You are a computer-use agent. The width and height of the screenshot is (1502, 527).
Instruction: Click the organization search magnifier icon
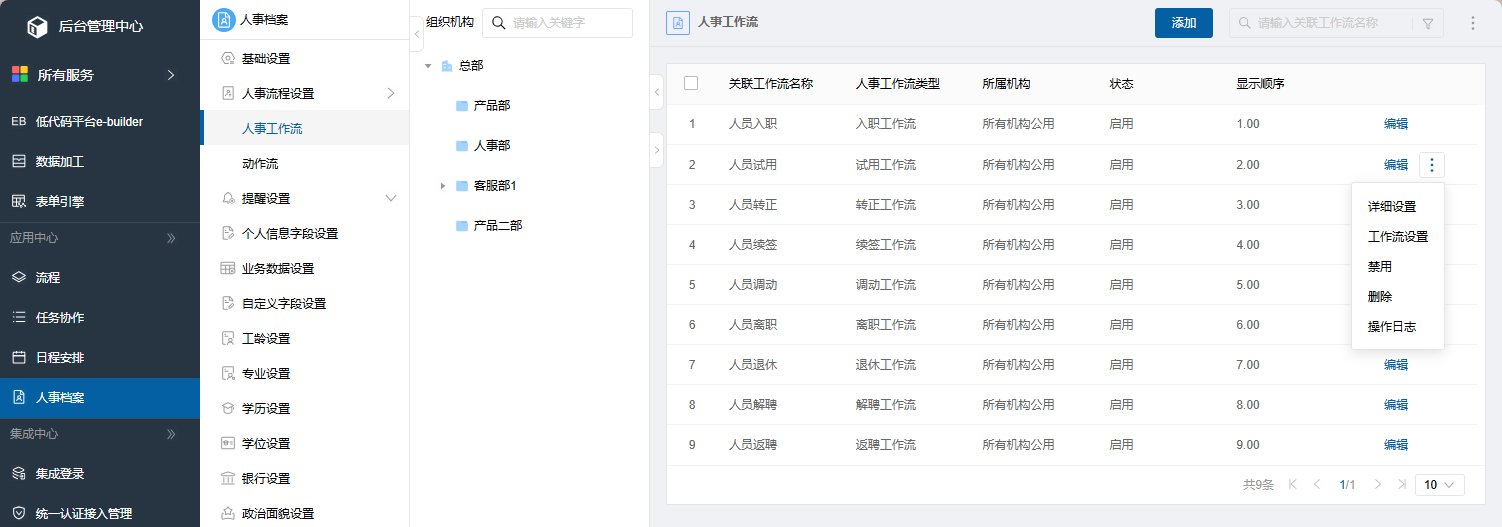[498, 23]
